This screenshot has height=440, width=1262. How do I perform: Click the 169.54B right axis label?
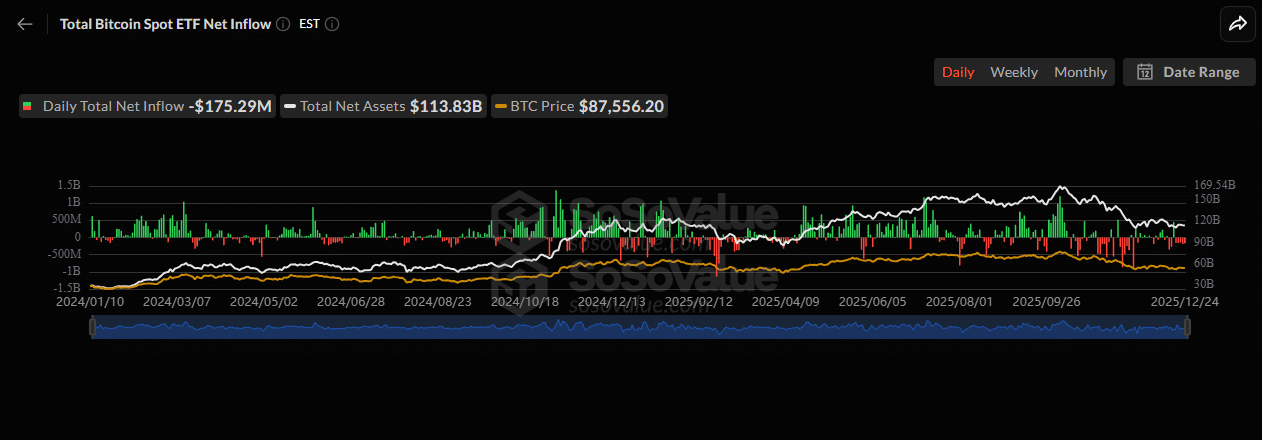1214,185
